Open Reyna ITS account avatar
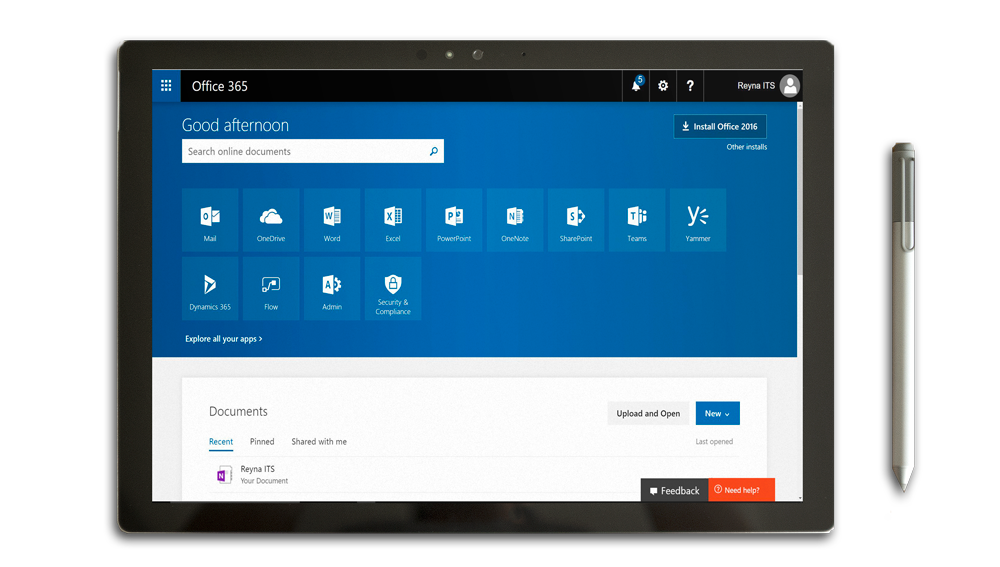 click(790, 85)
